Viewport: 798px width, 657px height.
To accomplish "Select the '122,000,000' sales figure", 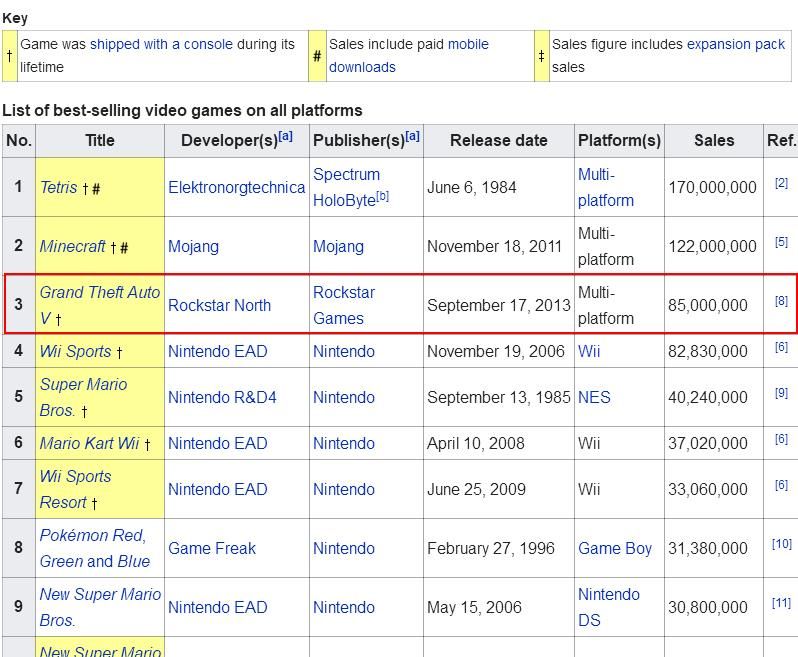I will (712, 246).
